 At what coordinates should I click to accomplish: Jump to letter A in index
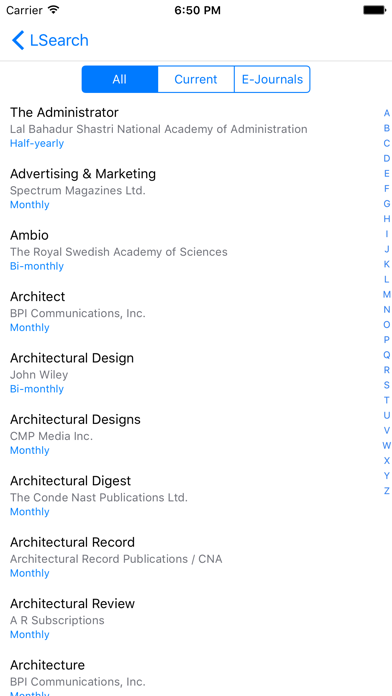(x=387, y=113)
